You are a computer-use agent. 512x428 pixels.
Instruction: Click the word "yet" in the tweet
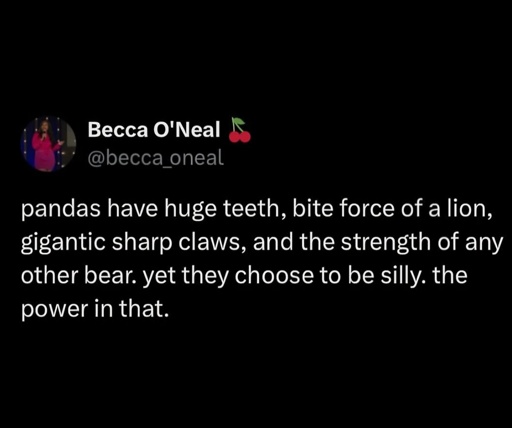tap(159, 277)
